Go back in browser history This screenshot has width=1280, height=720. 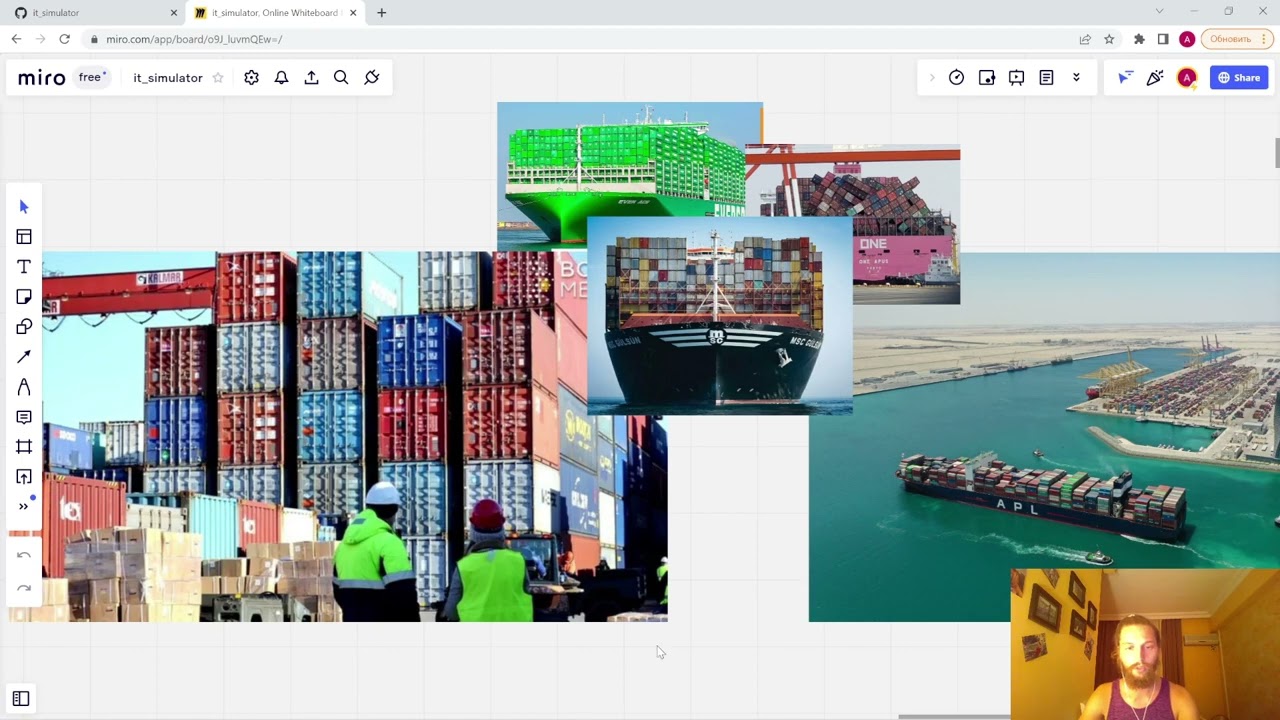(x=16, y=39)
